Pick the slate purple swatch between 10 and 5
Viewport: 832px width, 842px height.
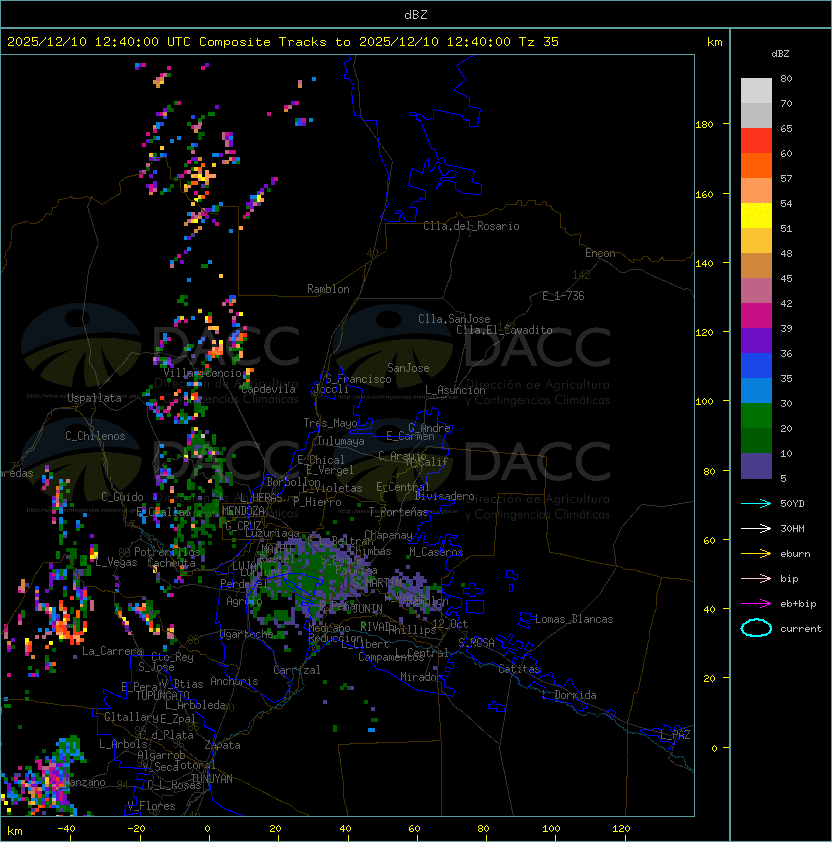756,466
